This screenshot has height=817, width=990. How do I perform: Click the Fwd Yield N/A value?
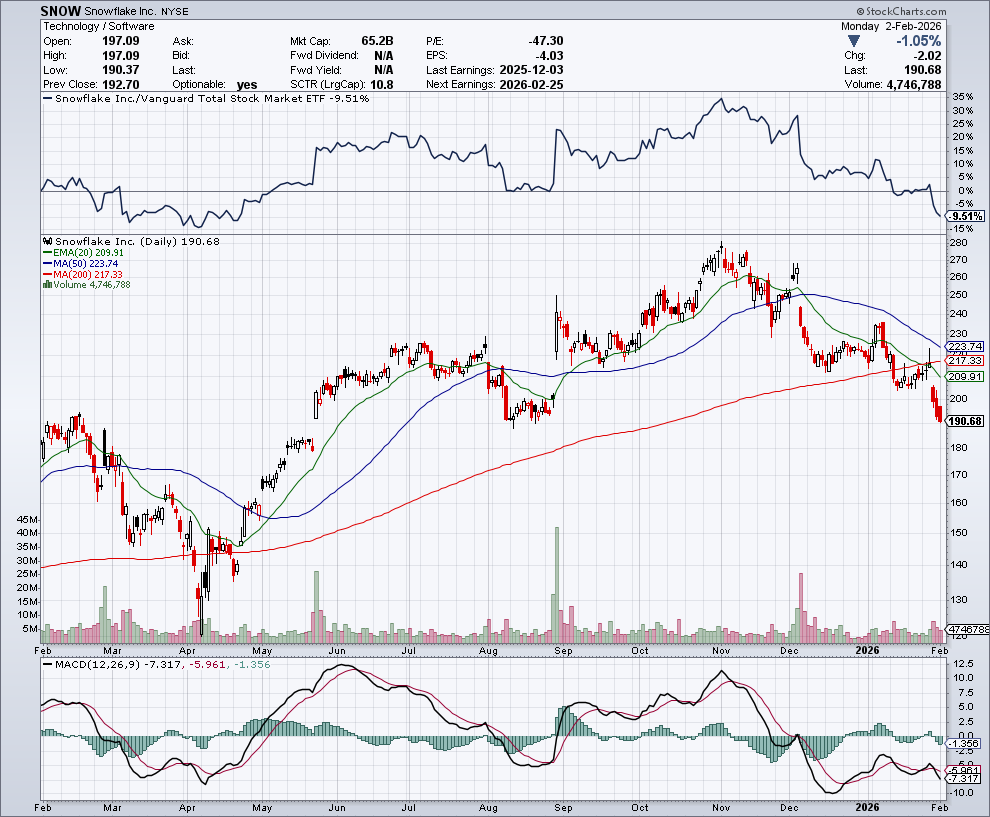coord(383,70)
